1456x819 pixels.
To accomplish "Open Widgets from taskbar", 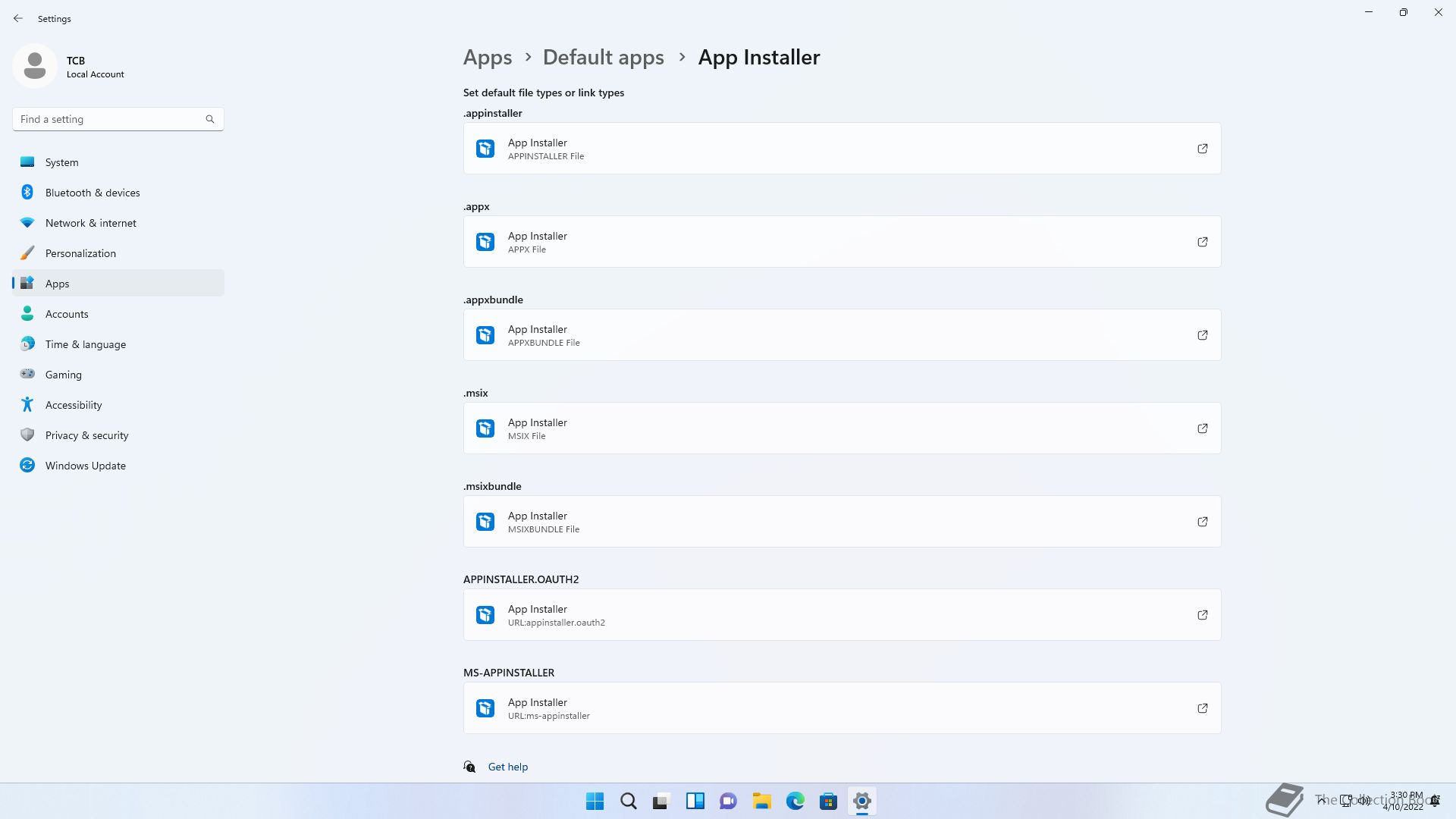I will click(695, 801).
